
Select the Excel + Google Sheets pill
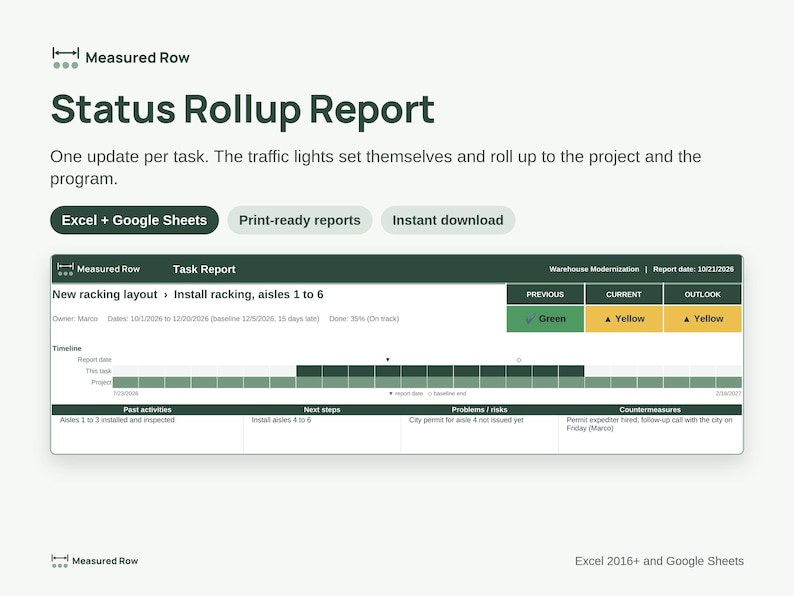pyautogui.click(x=134, y=220)
